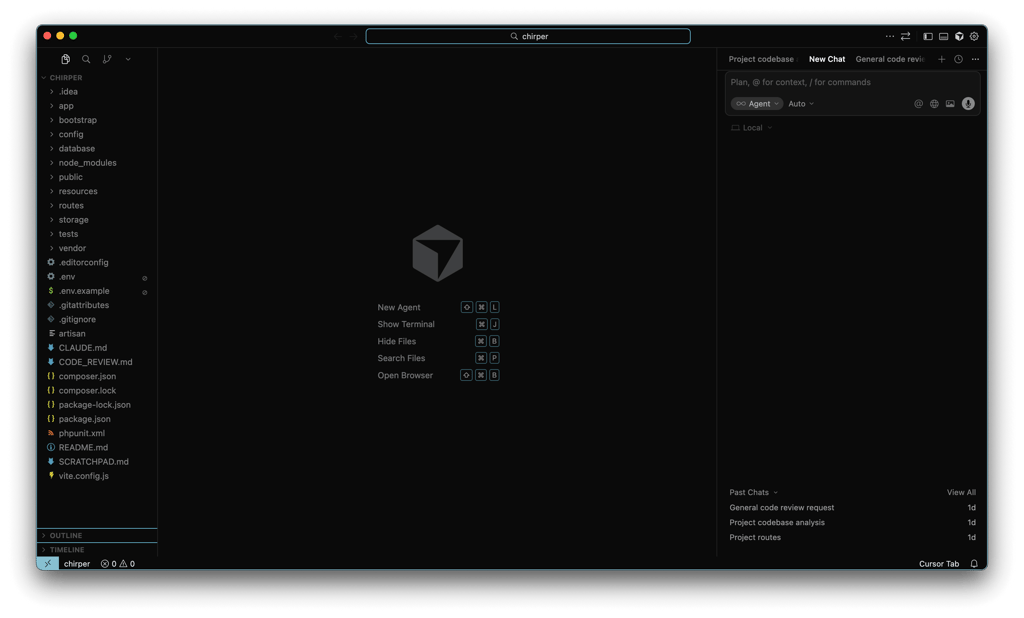Expand the routes folder

97,206
